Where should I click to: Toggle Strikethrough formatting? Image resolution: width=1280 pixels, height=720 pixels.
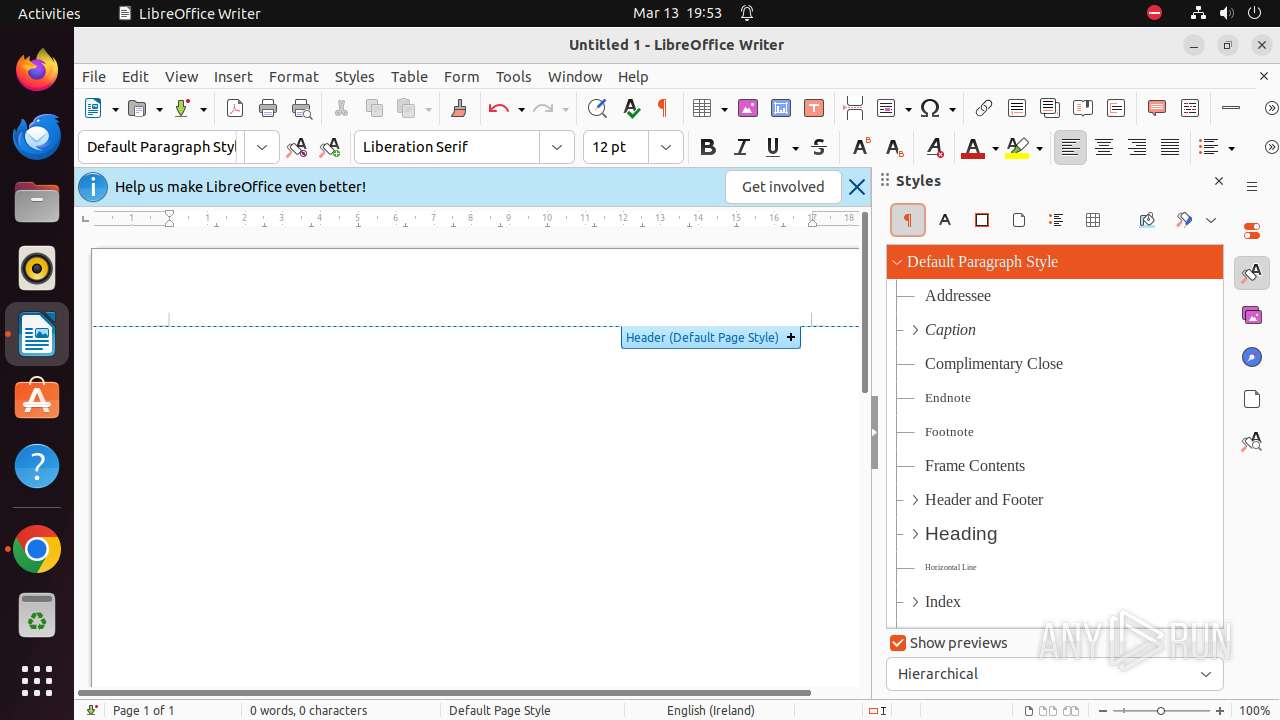click(819, 147)
